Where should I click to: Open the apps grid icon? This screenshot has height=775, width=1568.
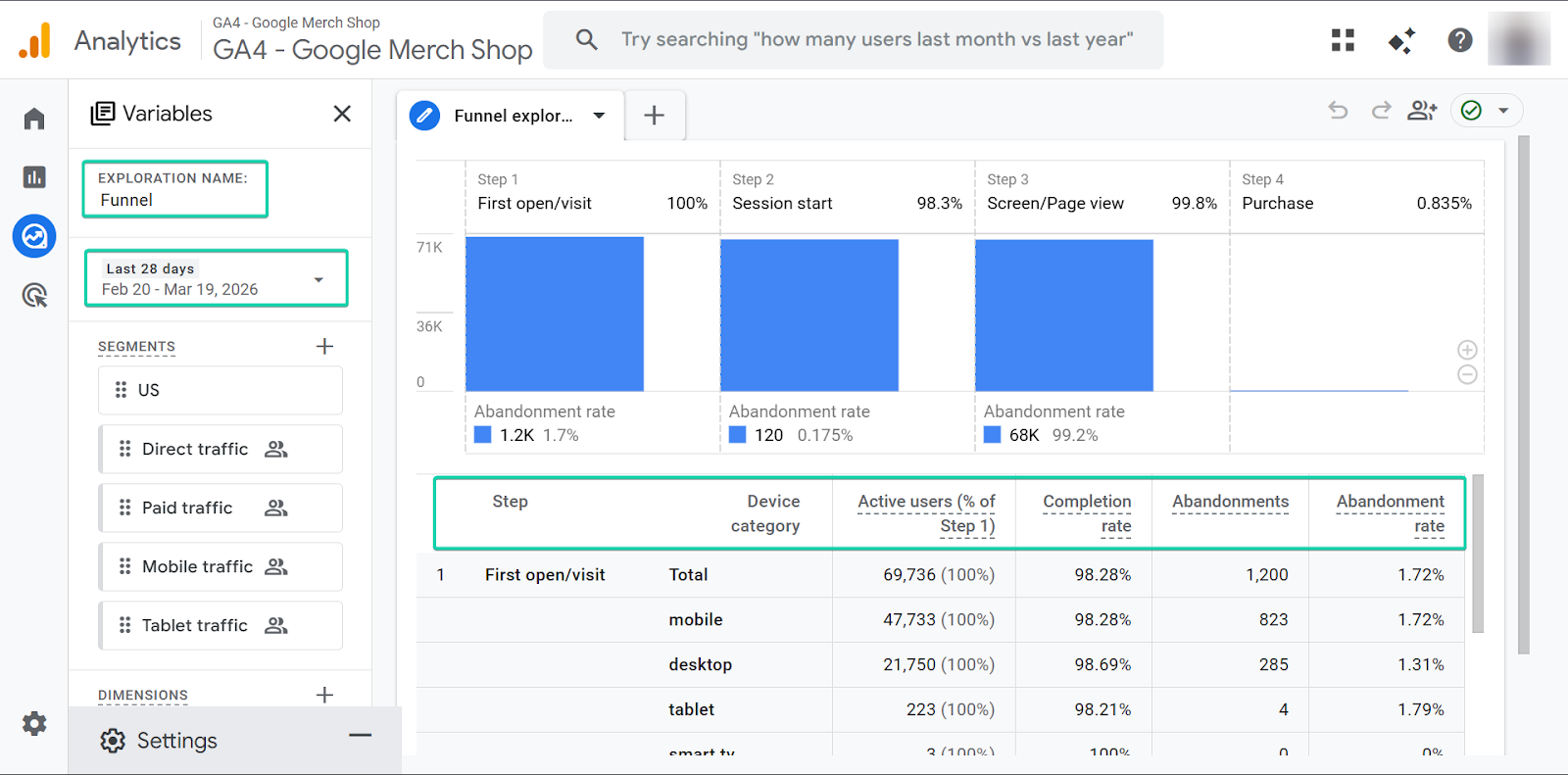point(1343,40)
